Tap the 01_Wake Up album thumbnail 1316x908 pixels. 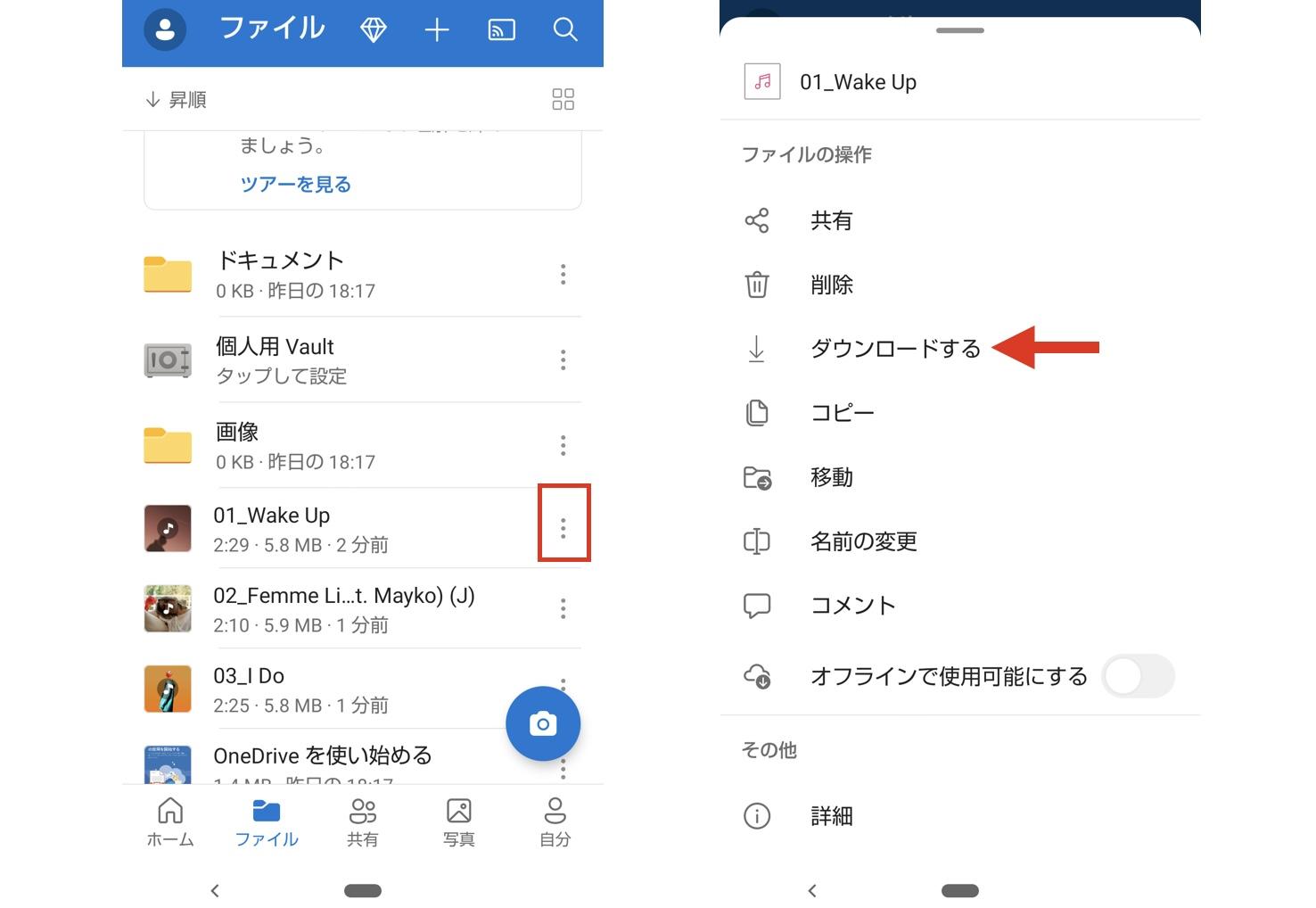[168, 528]
